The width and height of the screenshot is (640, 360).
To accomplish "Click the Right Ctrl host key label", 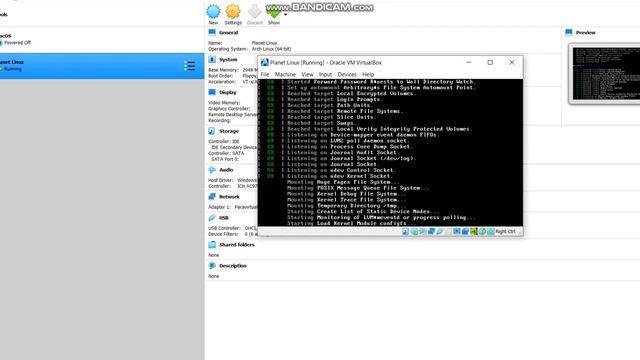I will (505, 231).
